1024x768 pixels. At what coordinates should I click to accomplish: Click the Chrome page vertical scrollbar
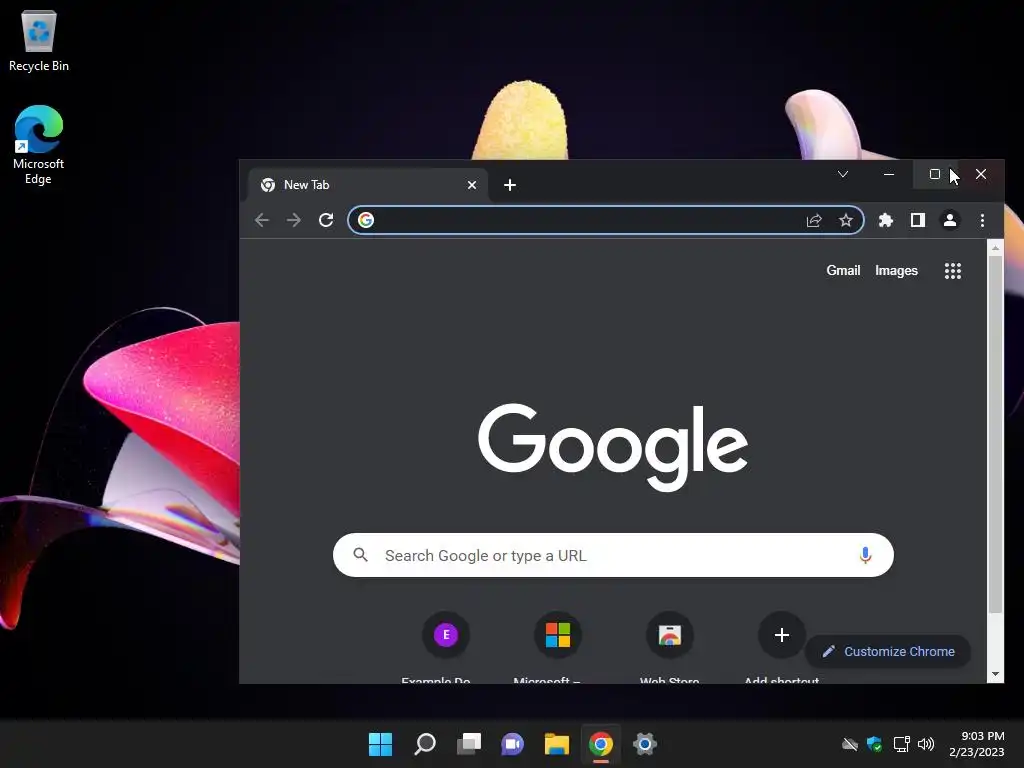coord(995,434)
